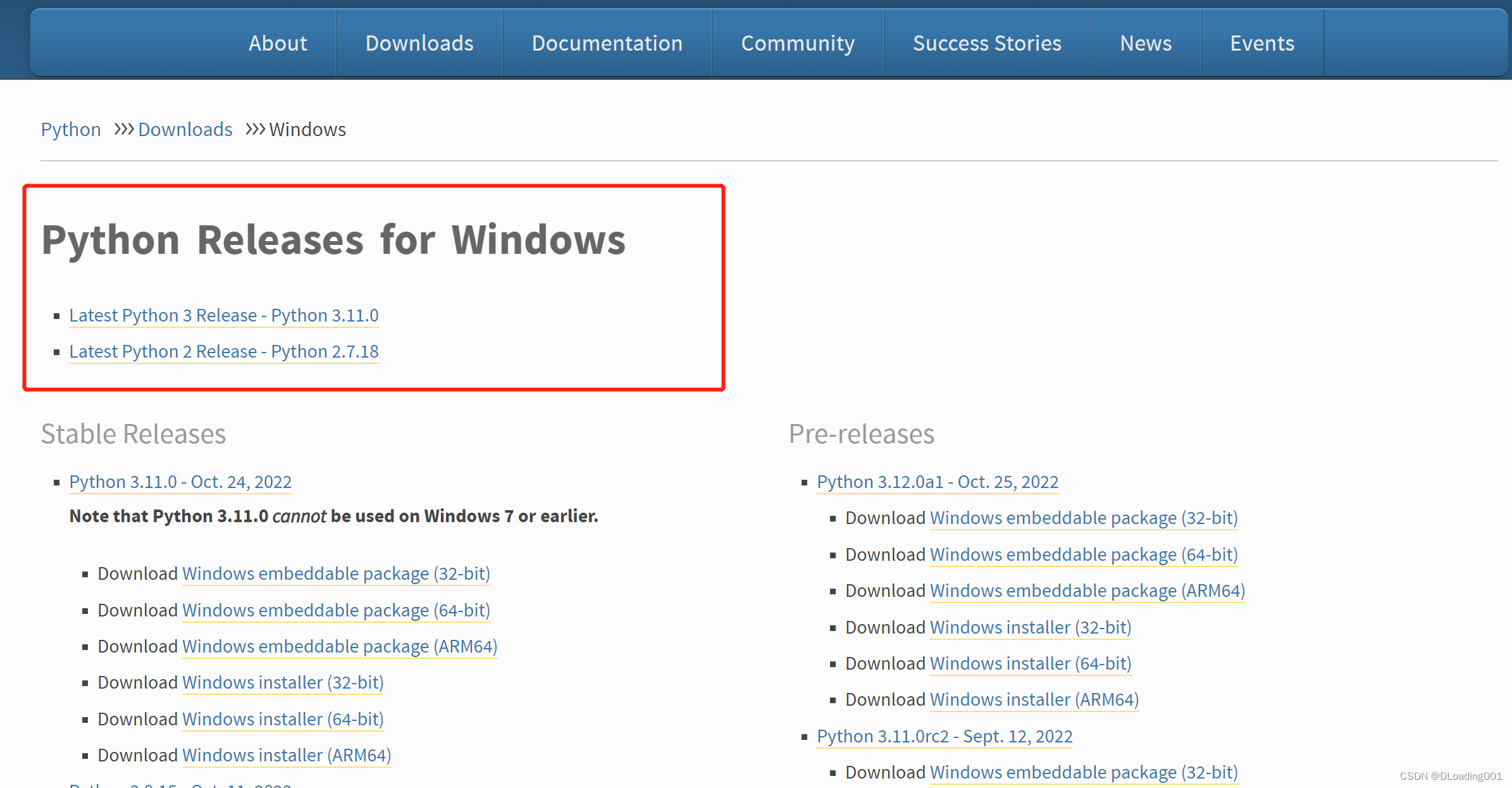The height and width of the screenshot is (788, 1512).
Task: Open the Downloads navigation menu
Action: (x=419, y=43)
